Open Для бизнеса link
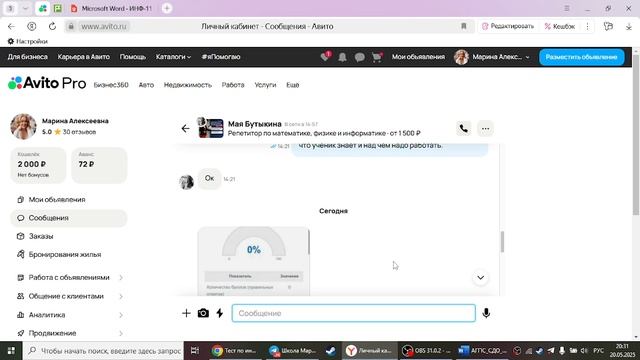This screenshot has width=640, height=360. click(28, 57)
